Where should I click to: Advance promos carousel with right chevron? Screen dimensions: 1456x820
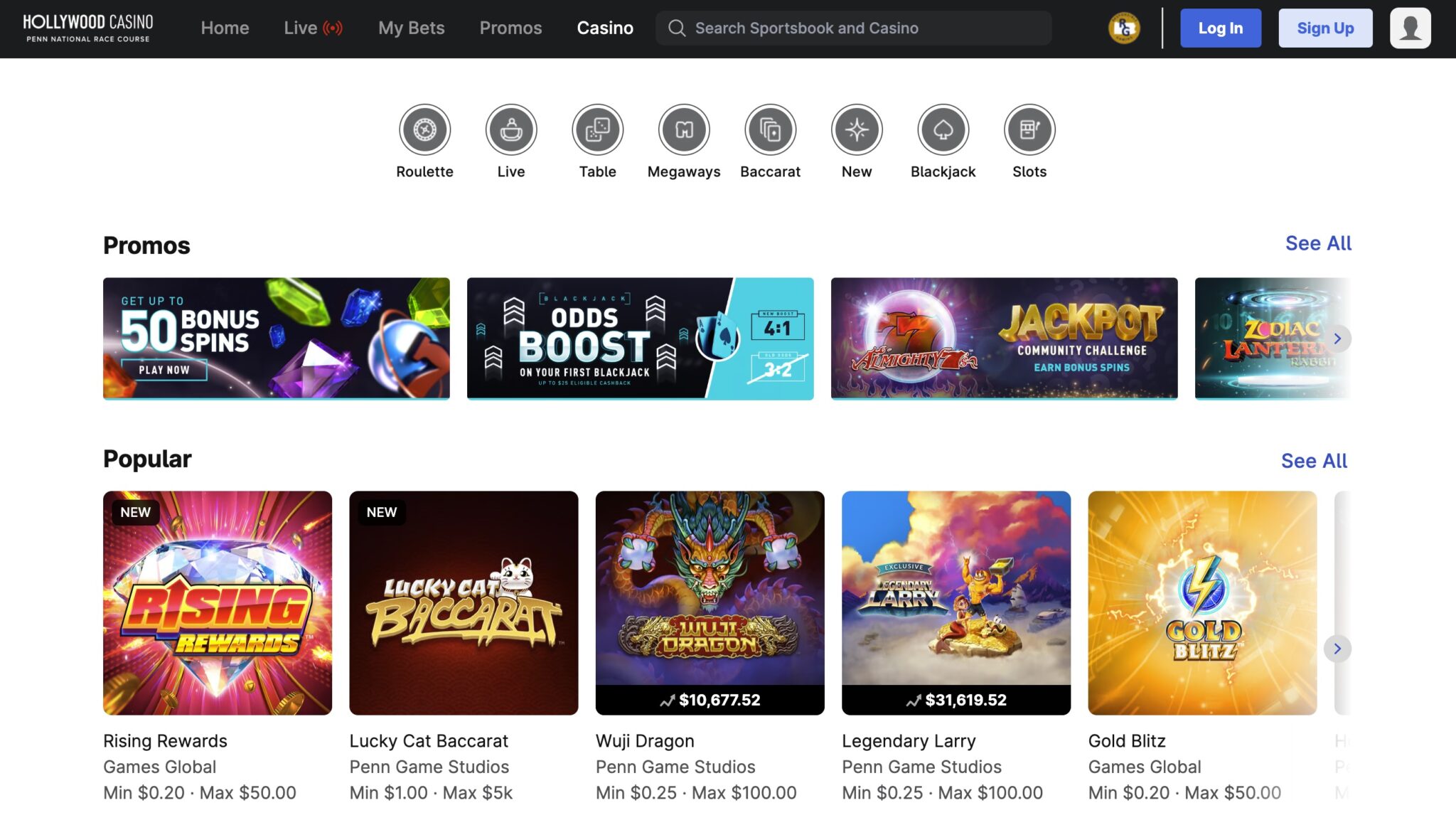pyautogui.click(x=1337, y=339)
